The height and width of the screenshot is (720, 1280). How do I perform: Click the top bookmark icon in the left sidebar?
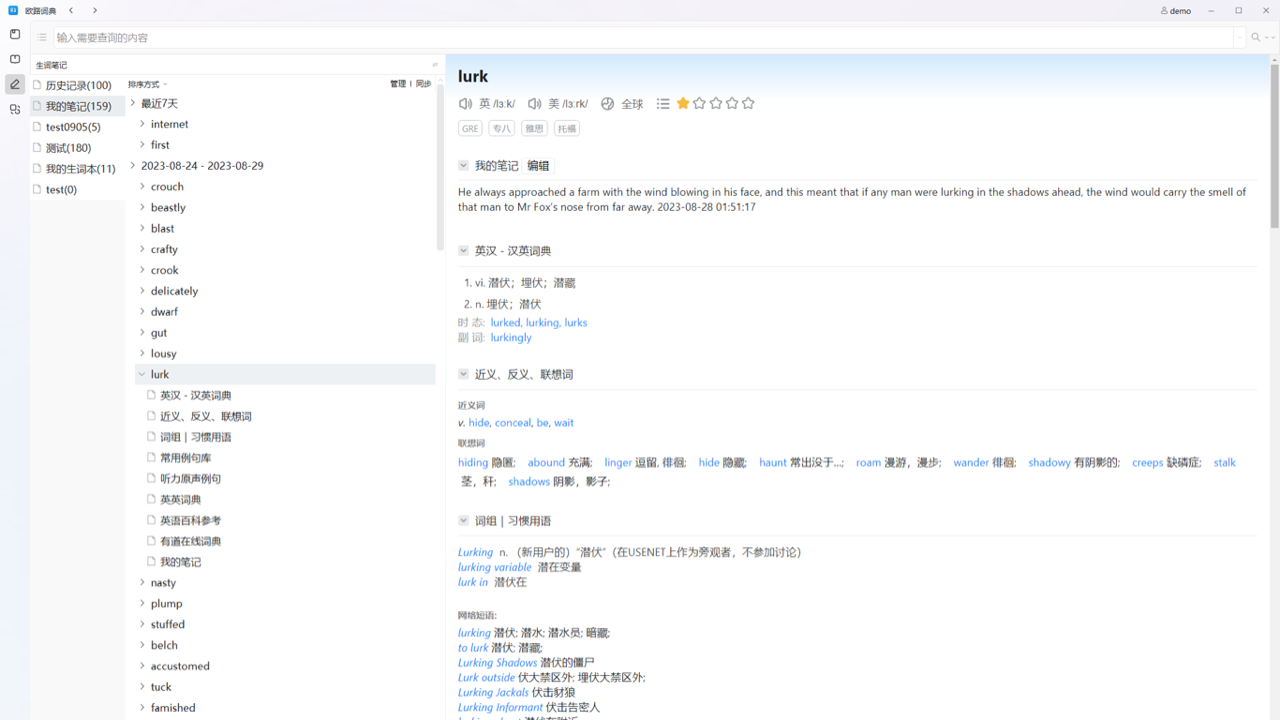pos(14,34)
